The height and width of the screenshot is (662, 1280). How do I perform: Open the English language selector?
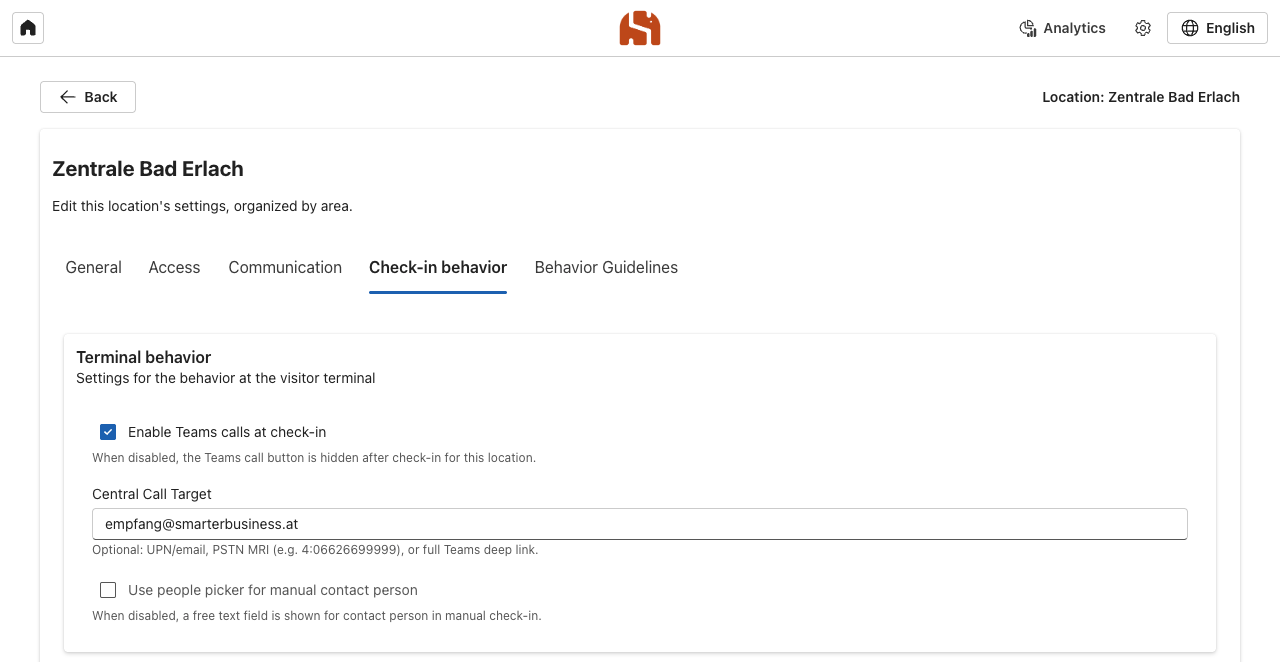click(1217, 28)
